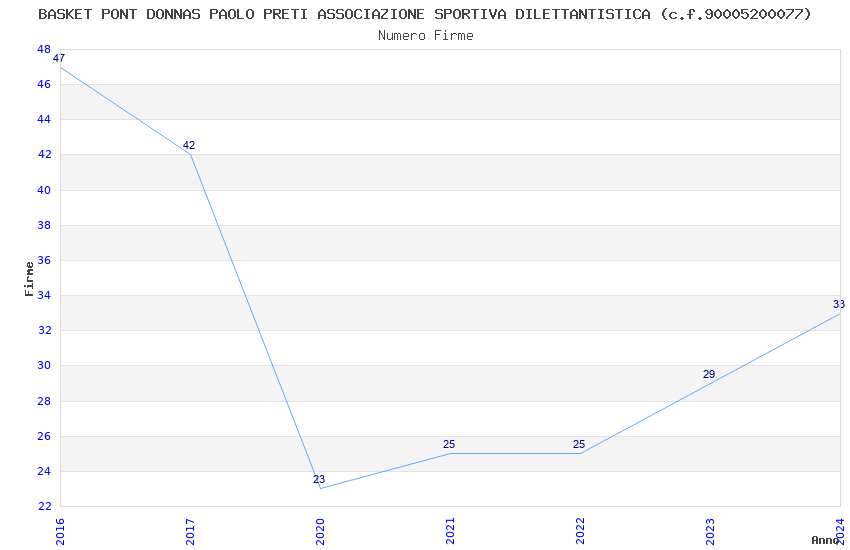Click the data label 47 for 2016

[59, 58]
